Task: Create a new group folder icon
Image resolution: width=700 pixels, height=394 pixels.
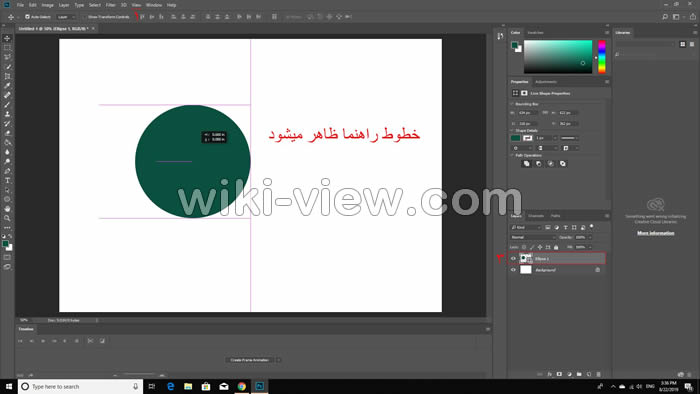Action: (579, 374)
